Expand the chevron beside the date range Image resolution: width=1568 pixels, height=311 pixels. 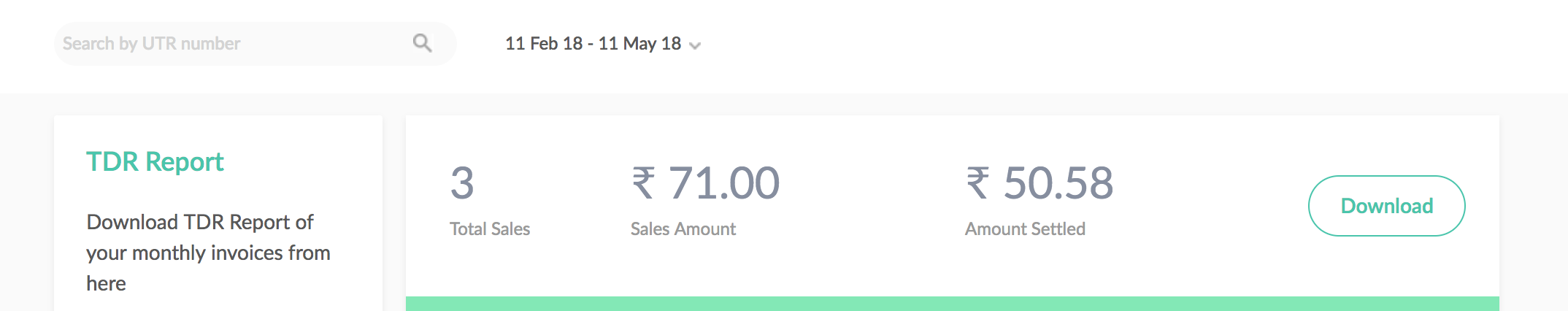[x=695, y=46]
